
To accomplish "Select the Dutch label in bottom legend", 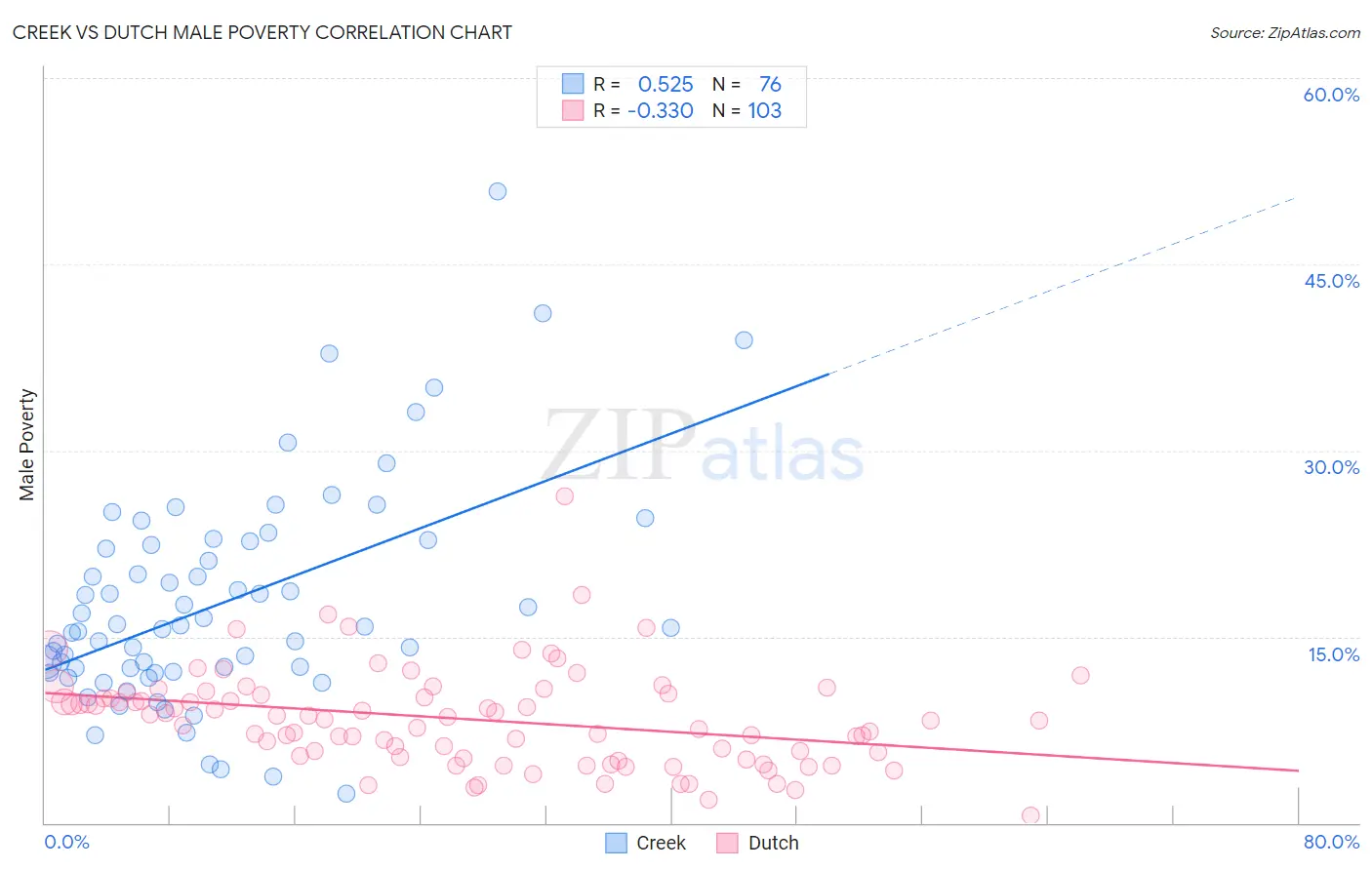I will (773, 843).
